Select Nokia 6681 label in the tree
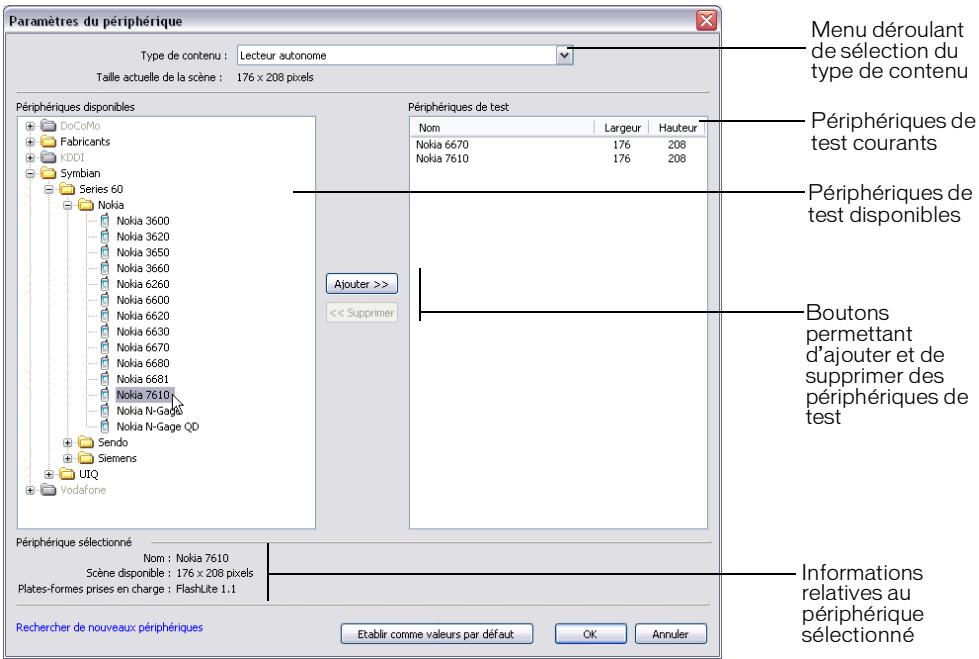The height and width of the screenshot is (659, 979). pyautogui.click(x=142, y=379)
